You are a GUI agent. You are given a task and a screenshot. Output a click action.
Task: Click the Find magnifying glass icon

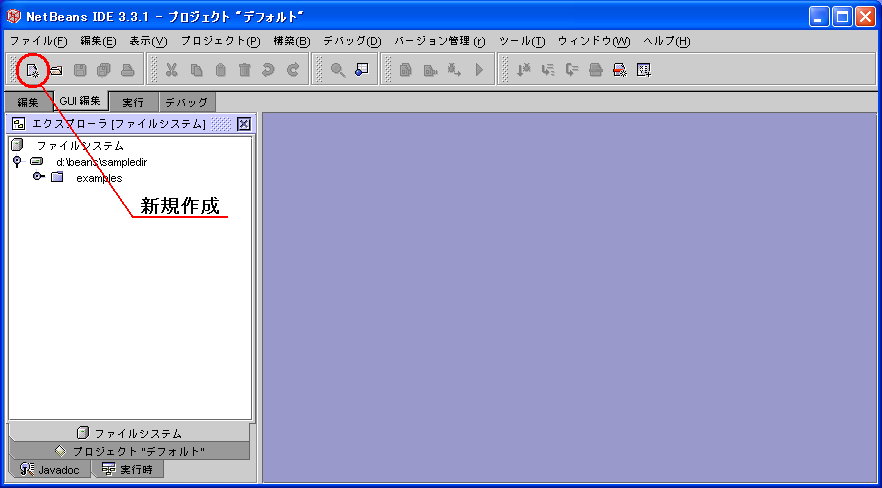coord(338,70)
